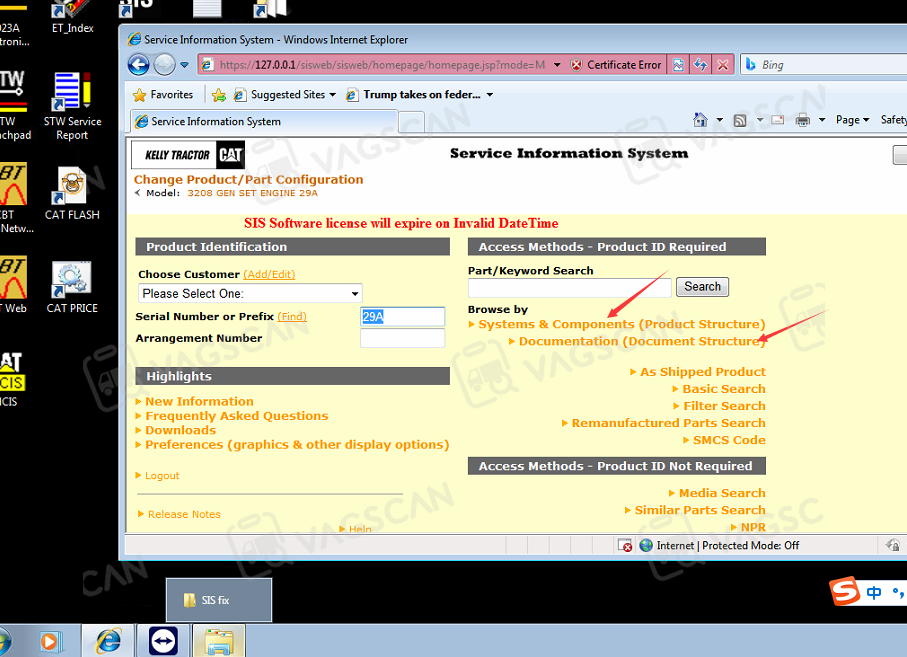Click the Internet Explorer taskbar icon

click(108, 640)
